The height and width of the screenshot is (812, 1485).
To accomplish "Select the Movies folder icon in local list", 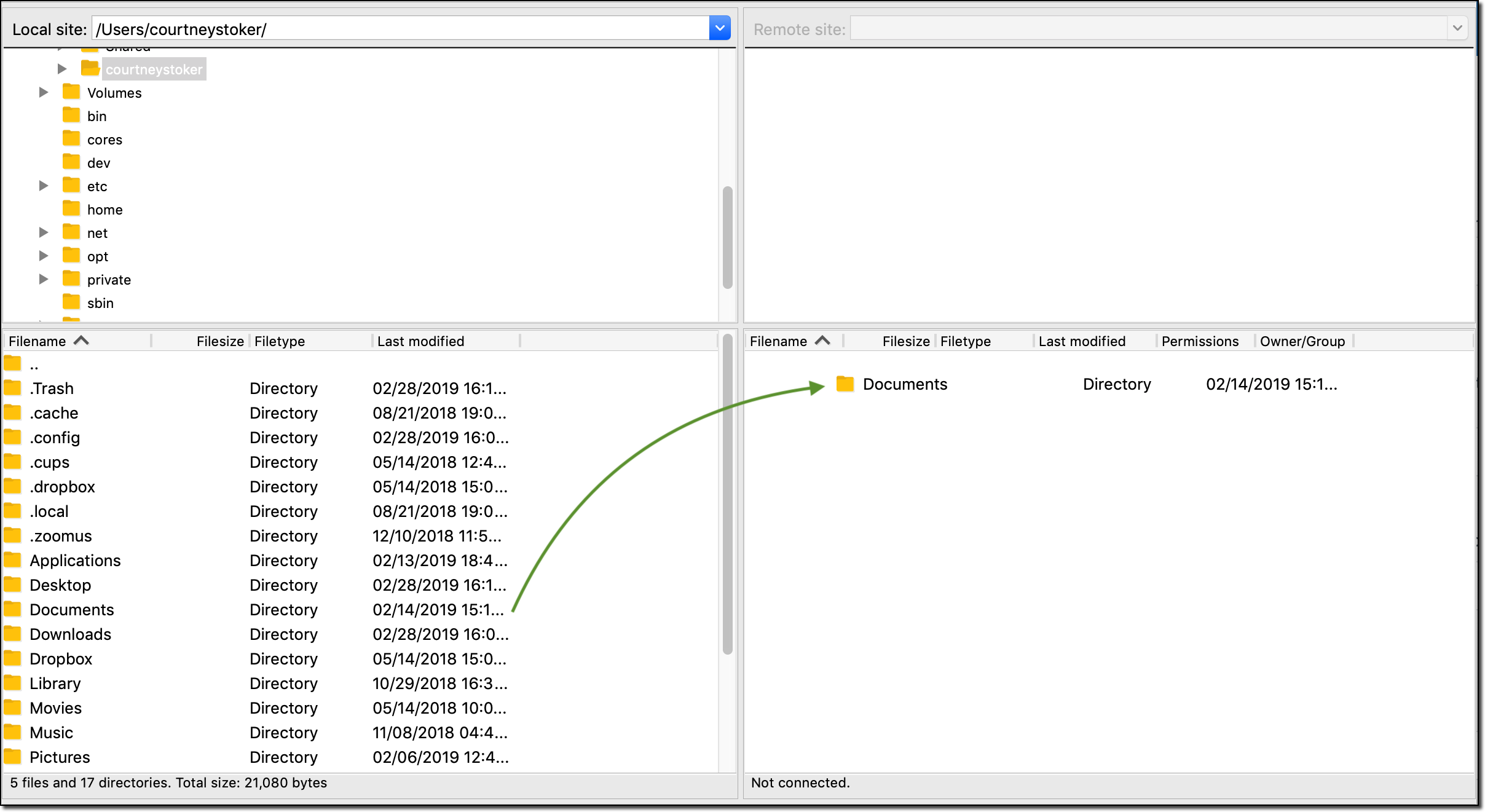I will [x=13, y=708].
